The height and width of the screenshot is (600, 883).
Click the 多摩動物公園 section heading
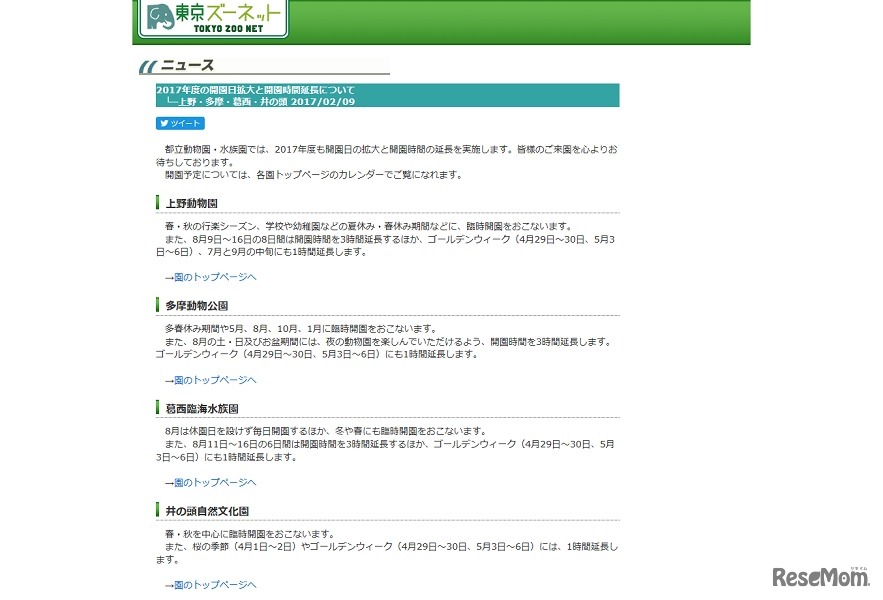[198, 305]
